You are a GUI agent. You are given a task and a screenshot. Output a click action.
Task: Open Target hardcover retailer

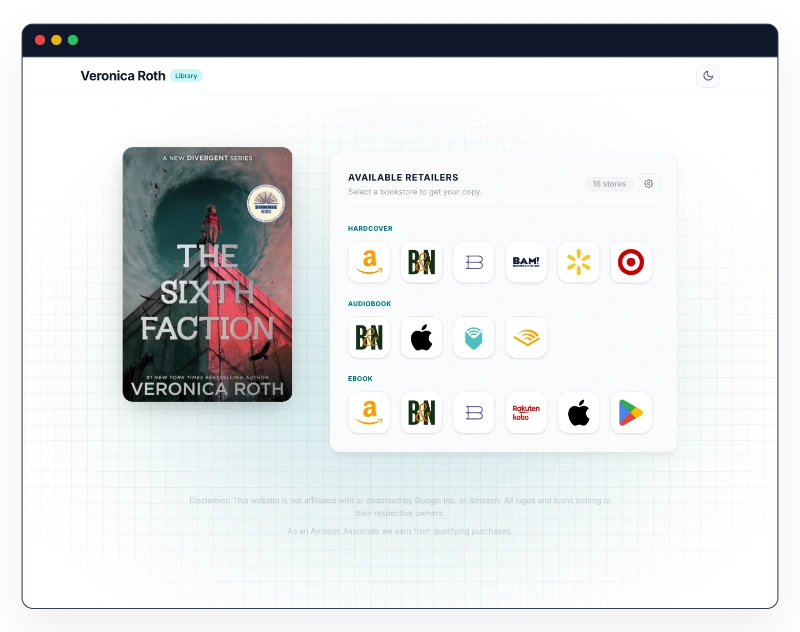click(x=631, y=262)
